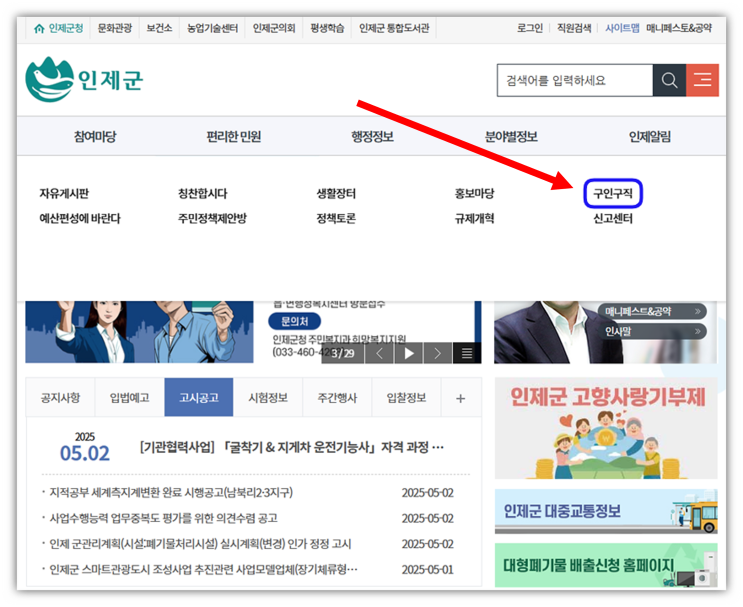Click 대형폐기물 배출신청 홈페이지 banner
Image resolution: width=743 pixels, height=607 pixels.
(606, 565)
